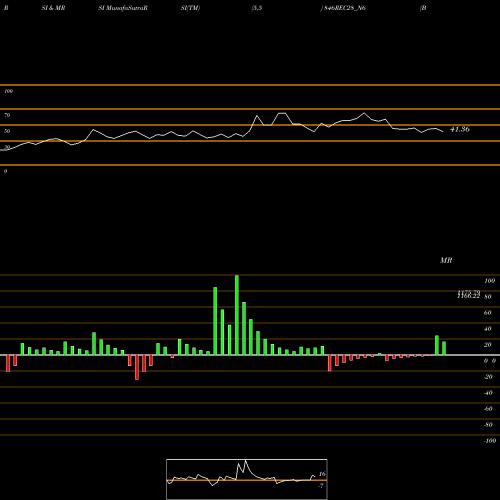This screenshot has height=500, width=500.
Task: Click the longest red bar in MR histogram
Action: tap(137, 367)
